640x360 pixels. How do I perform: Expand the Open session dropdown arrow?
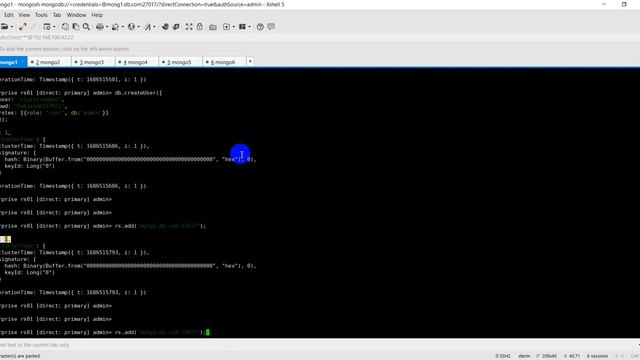pyautogui.click(x=12, y=27)
